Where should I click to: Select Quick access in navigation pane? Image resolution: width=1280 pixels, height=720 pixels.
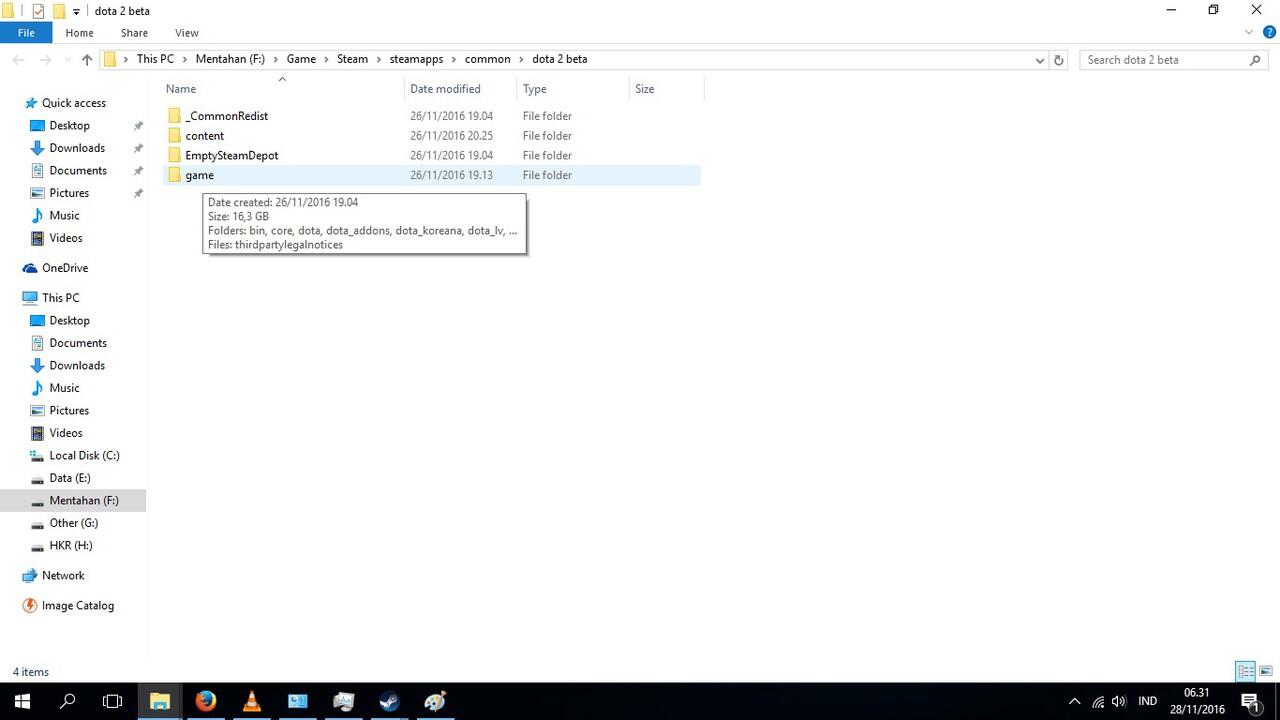[73, 103]
